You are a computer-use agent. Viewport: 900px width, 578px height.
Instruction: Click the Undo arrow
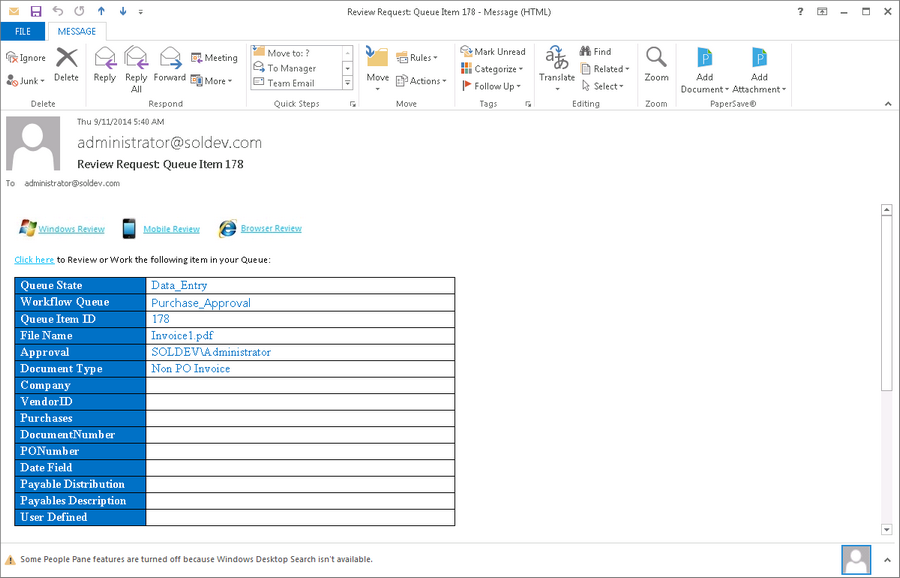tap(57, 11)
